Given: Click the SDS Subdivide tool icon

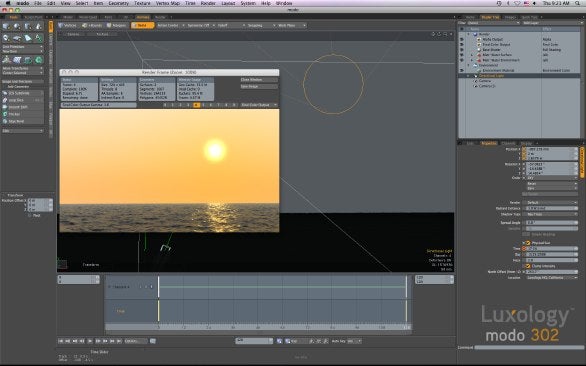Looking at the screenshot, I should [x=5, y=93].
